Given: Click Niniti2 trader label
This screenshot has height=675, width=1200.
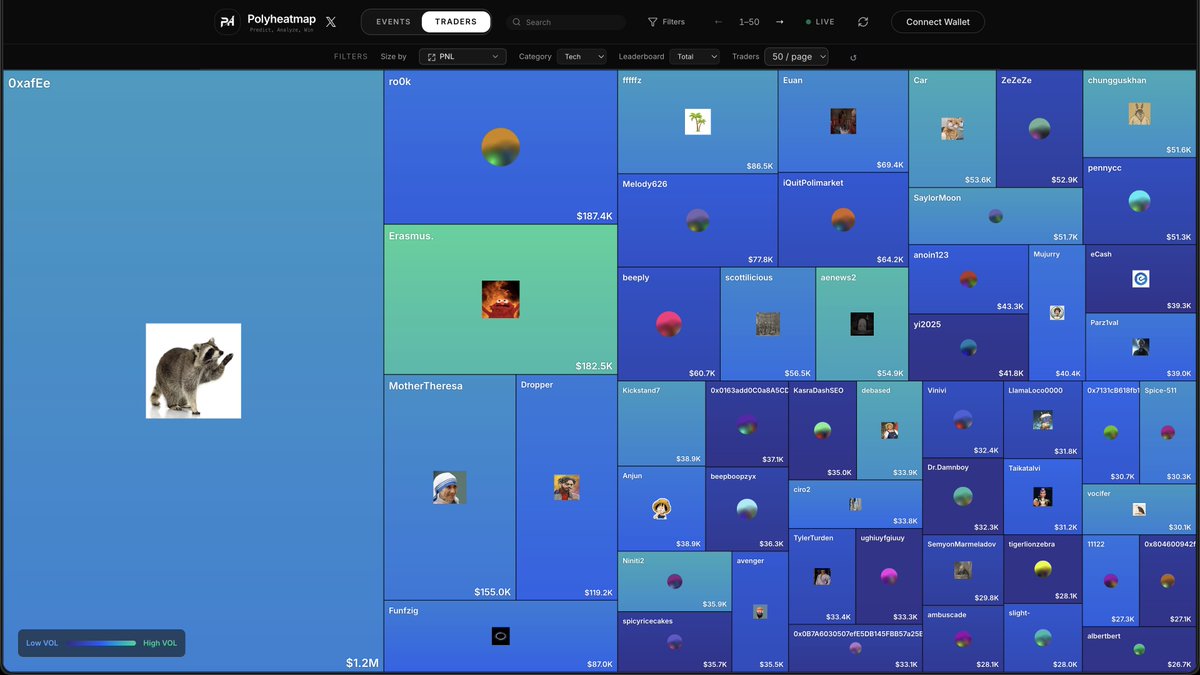Looking at the screenshot, I should pos(633,561).
